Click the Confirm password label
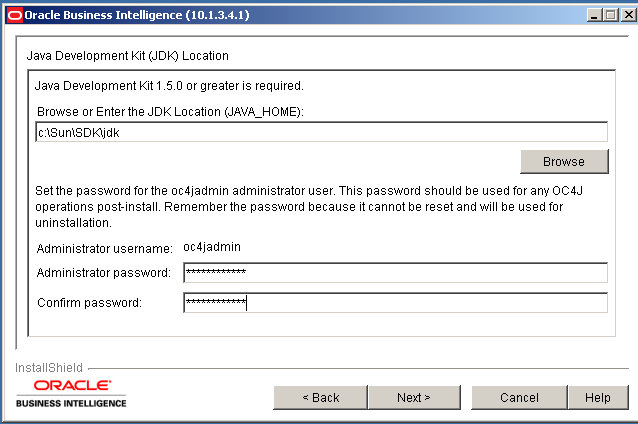 tap(89, 303)
